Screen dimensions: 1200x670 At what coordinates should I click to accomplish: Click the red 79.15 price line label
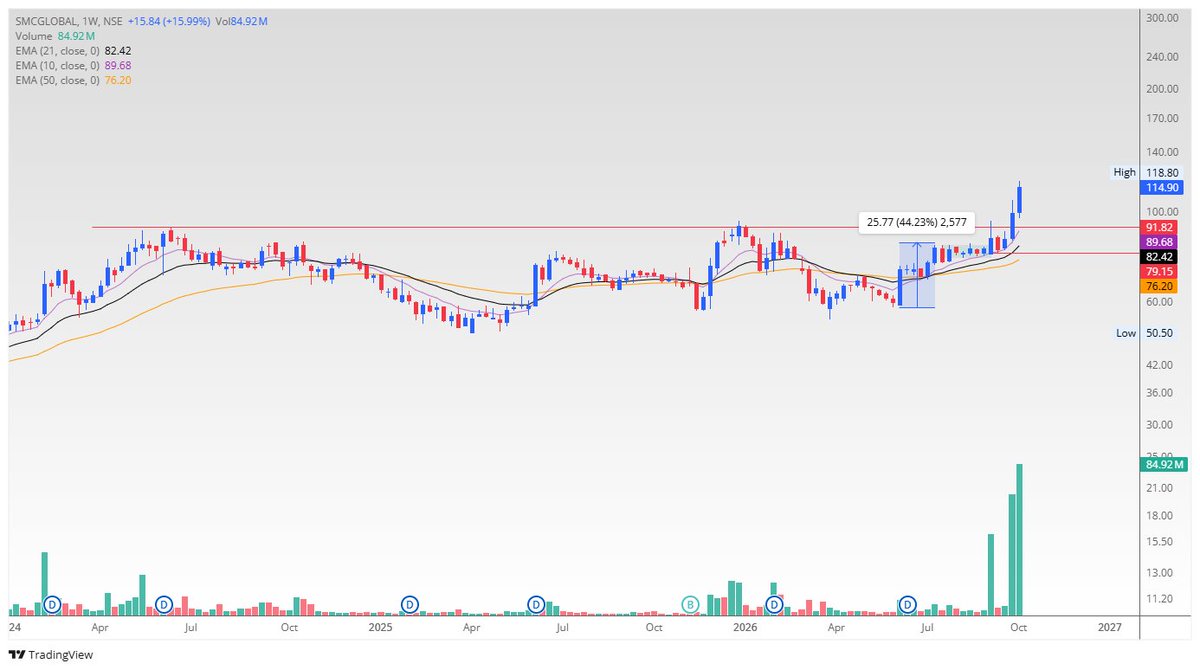click(x=1161, y=271)
